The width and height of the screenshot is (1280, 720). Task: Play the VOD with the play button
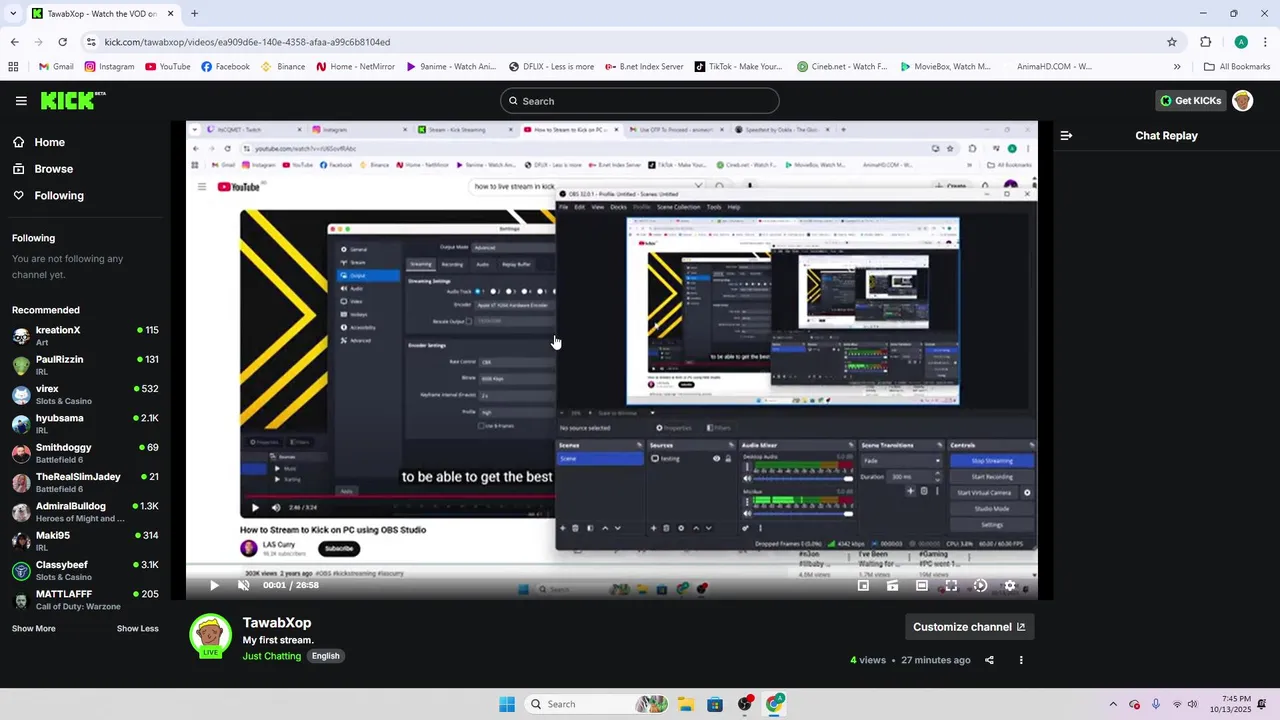[214, 585]
